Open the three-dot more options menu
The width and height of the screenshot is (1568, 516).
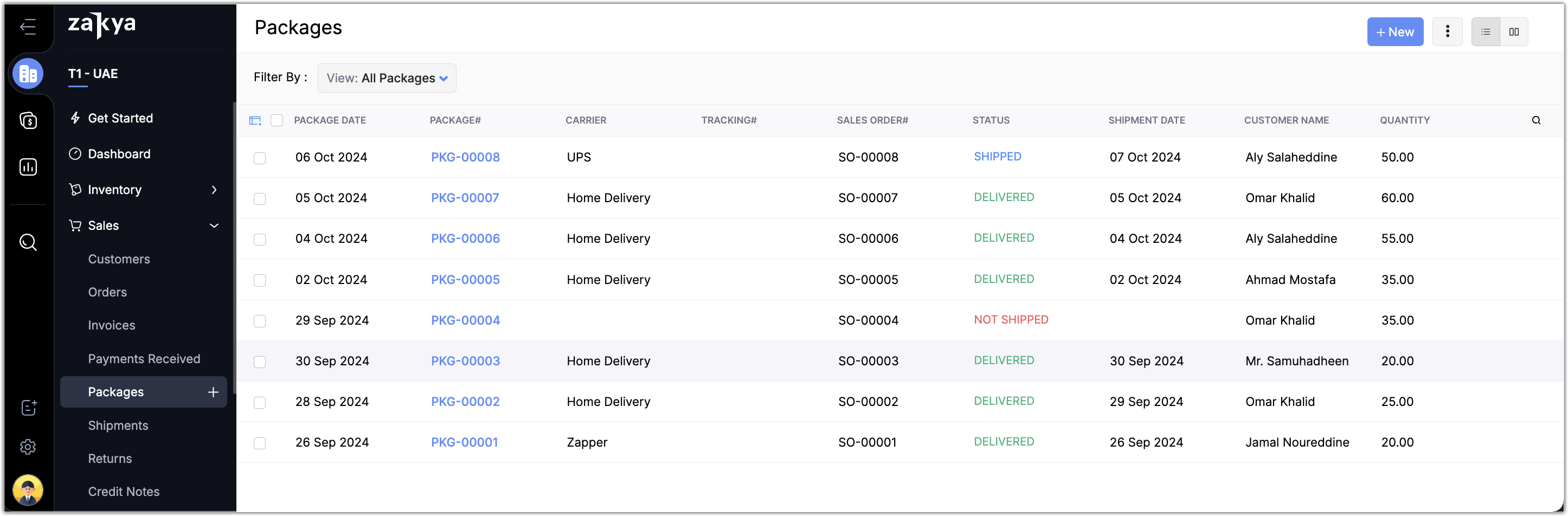[x=1447, y=31]
